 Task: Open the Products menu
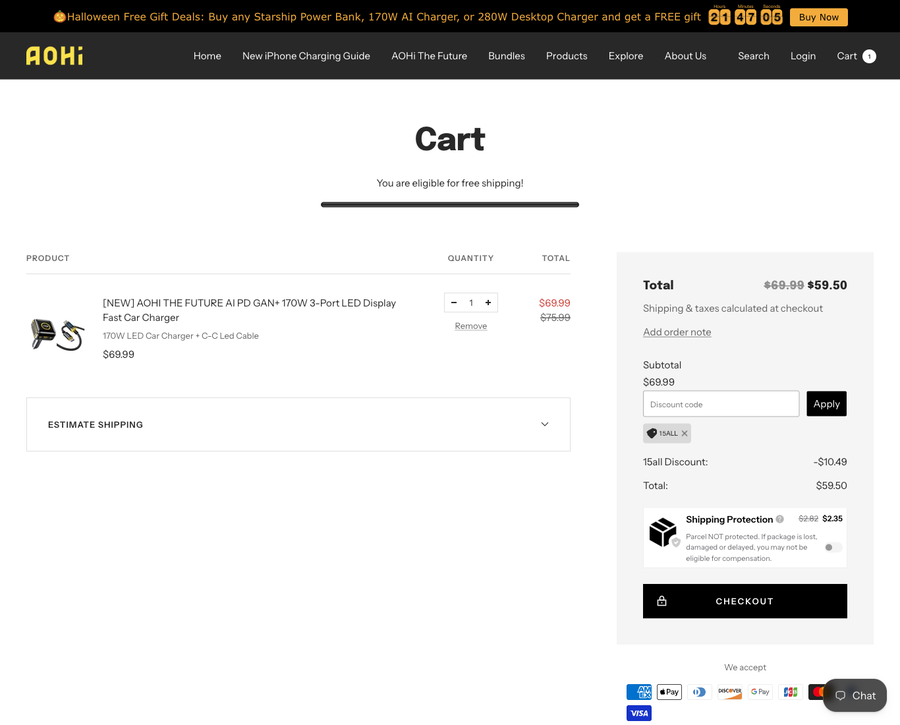[x=567, y=56]
